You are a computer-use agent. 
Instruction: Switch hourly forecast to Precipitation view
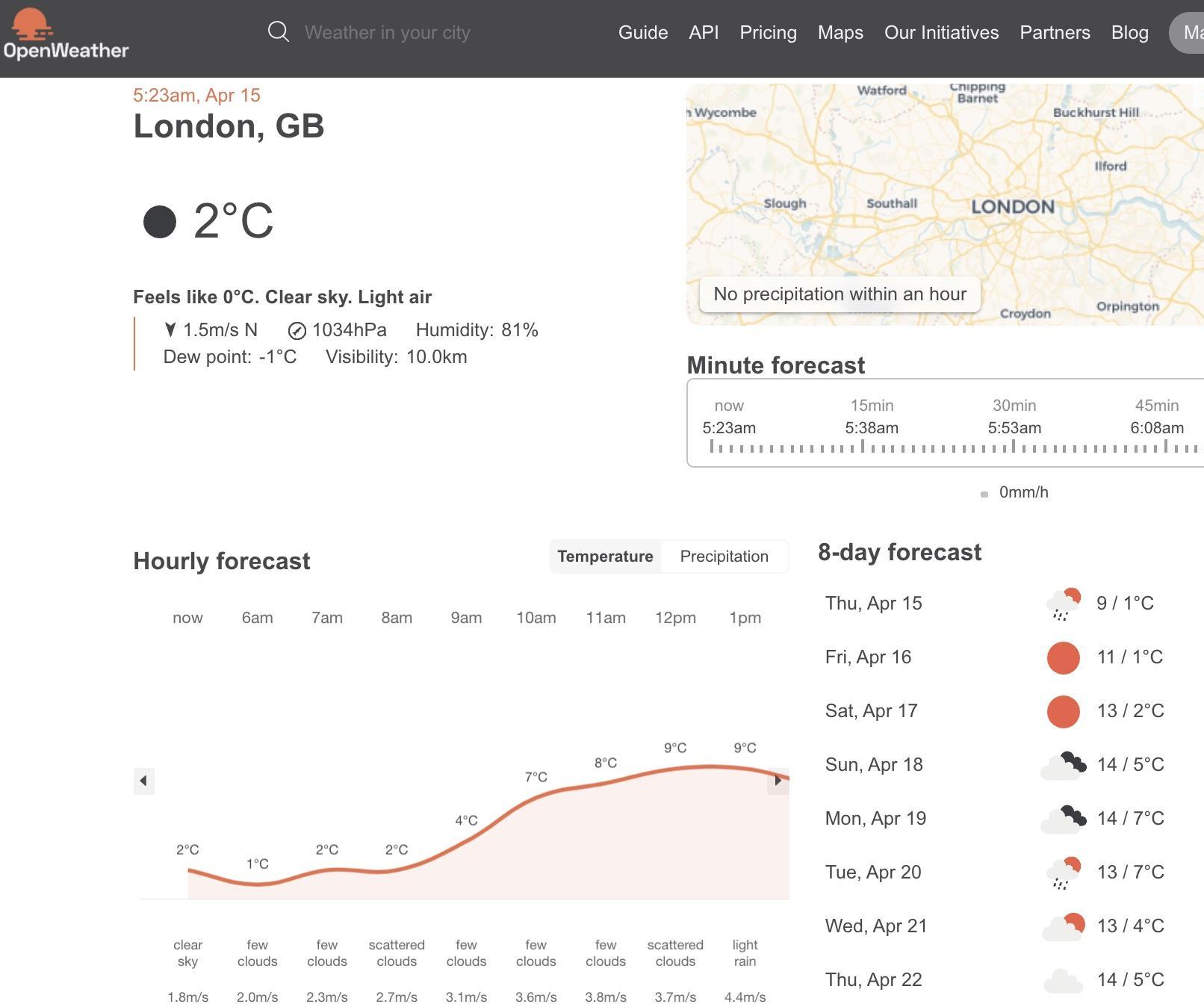click(723, 556)
